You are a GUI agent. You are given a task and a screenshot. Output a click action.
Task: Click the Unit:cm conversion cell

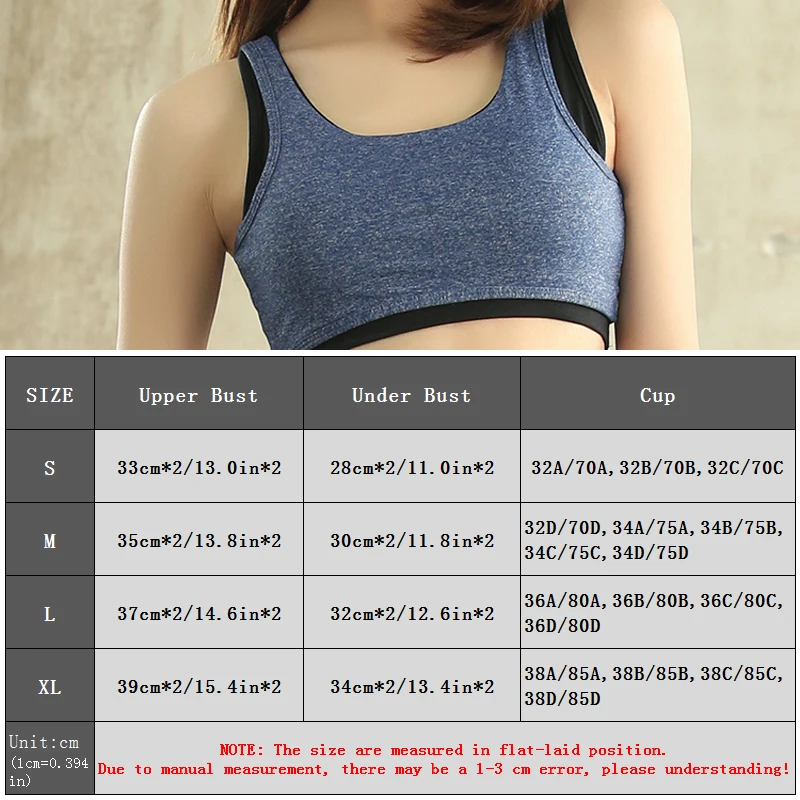[x=50, y=758]
